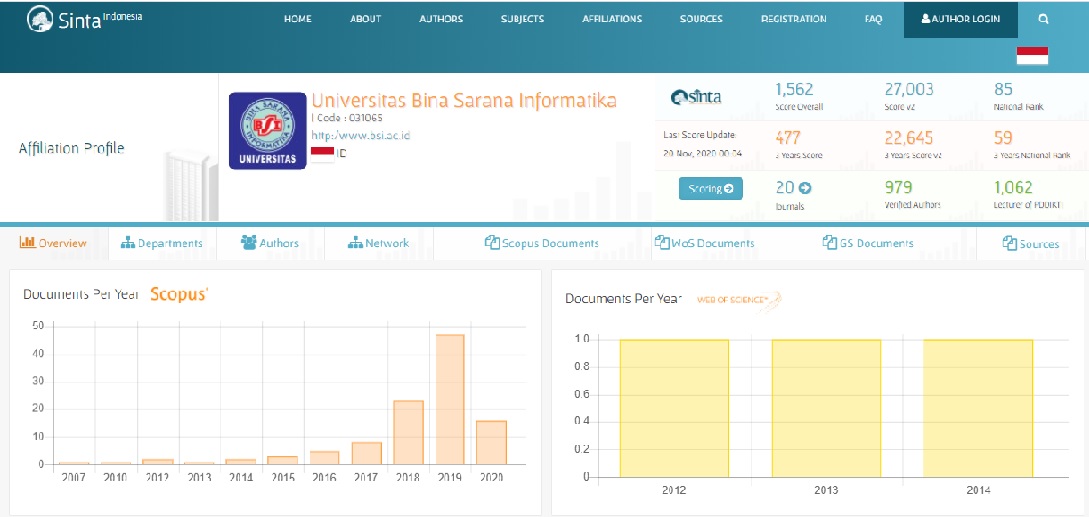
Task: Switch to the Scopus Documents tab
Action: pyautogui.click(x=542, y=243)
